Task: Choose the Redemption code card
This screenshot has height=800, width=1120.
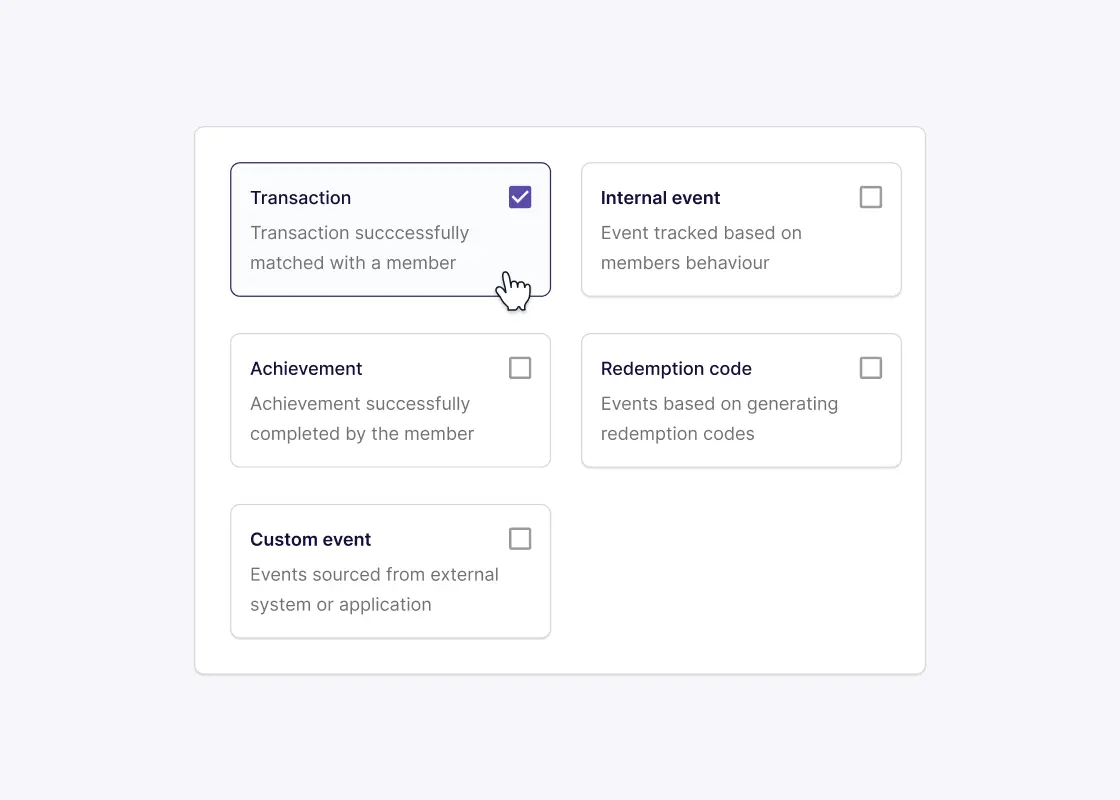Action: coord(740,400)
